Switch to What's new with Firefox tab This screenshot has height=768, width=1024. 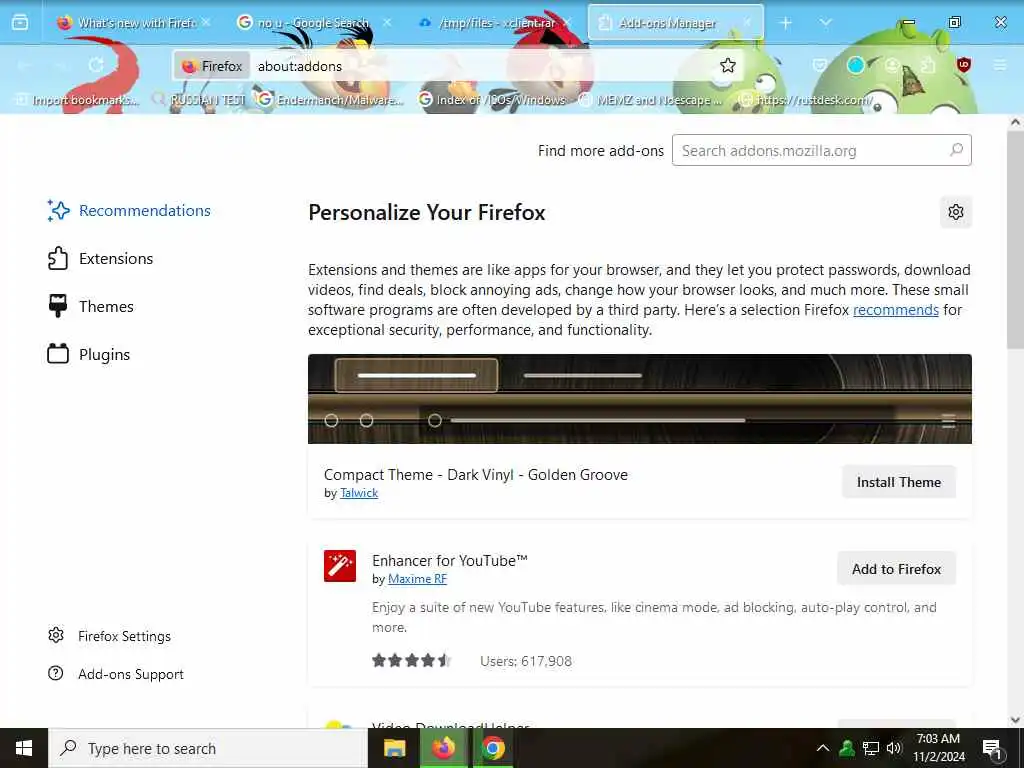(x=134, y=23)
